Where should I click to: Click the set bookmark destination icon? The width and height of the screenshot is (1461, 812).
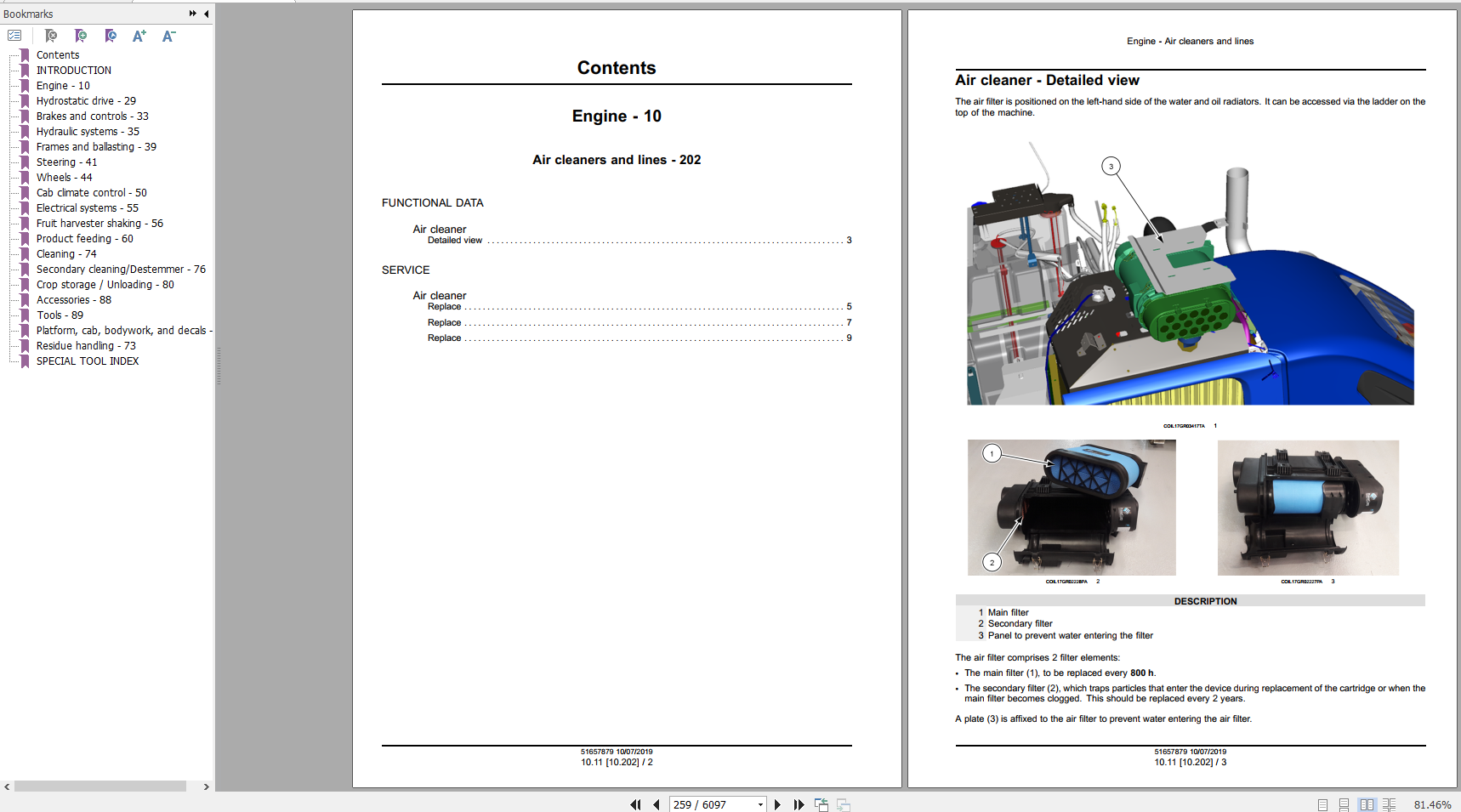point(111,36)
